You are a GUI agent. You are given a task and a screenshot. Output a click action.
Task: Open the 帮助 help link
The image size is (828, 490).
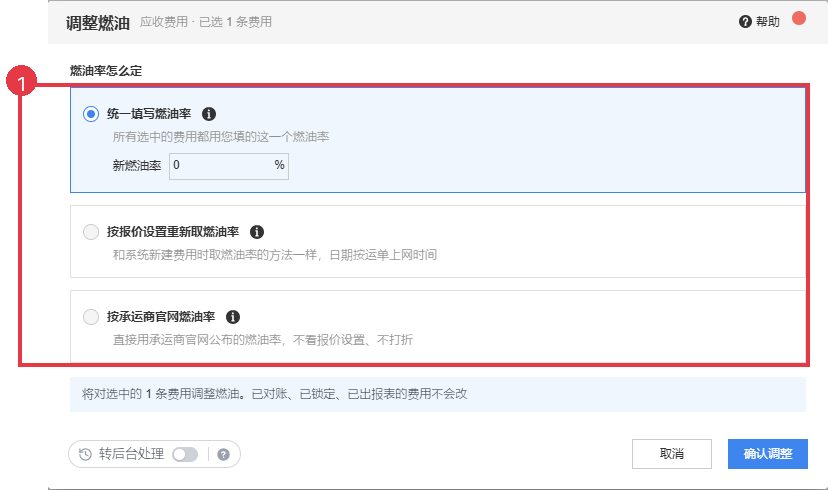click(x=759, y=22)
